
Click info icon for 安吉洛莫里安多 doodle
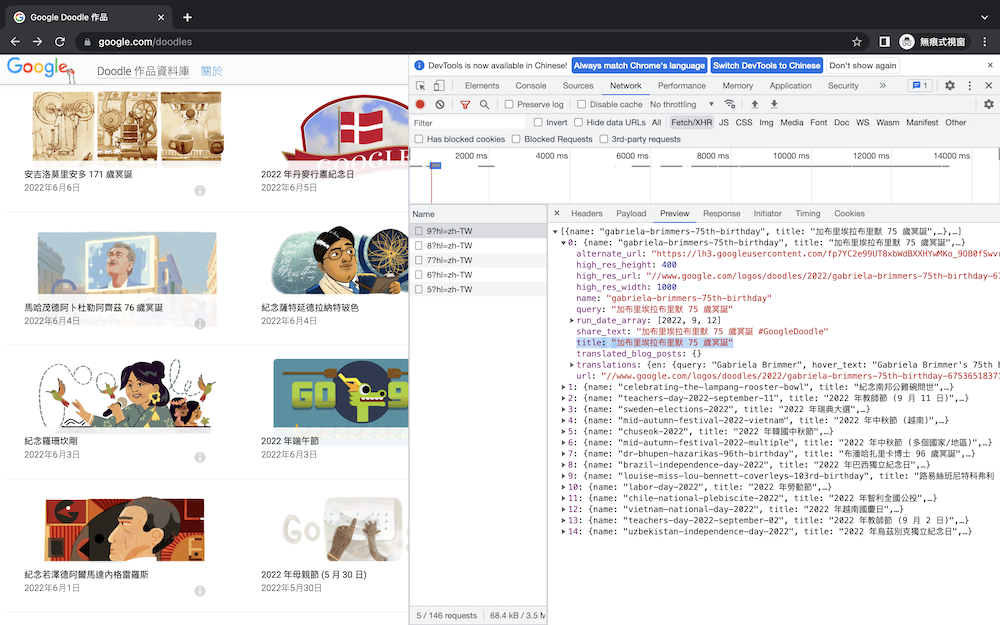pyautogui.click(x=200, y=191)
